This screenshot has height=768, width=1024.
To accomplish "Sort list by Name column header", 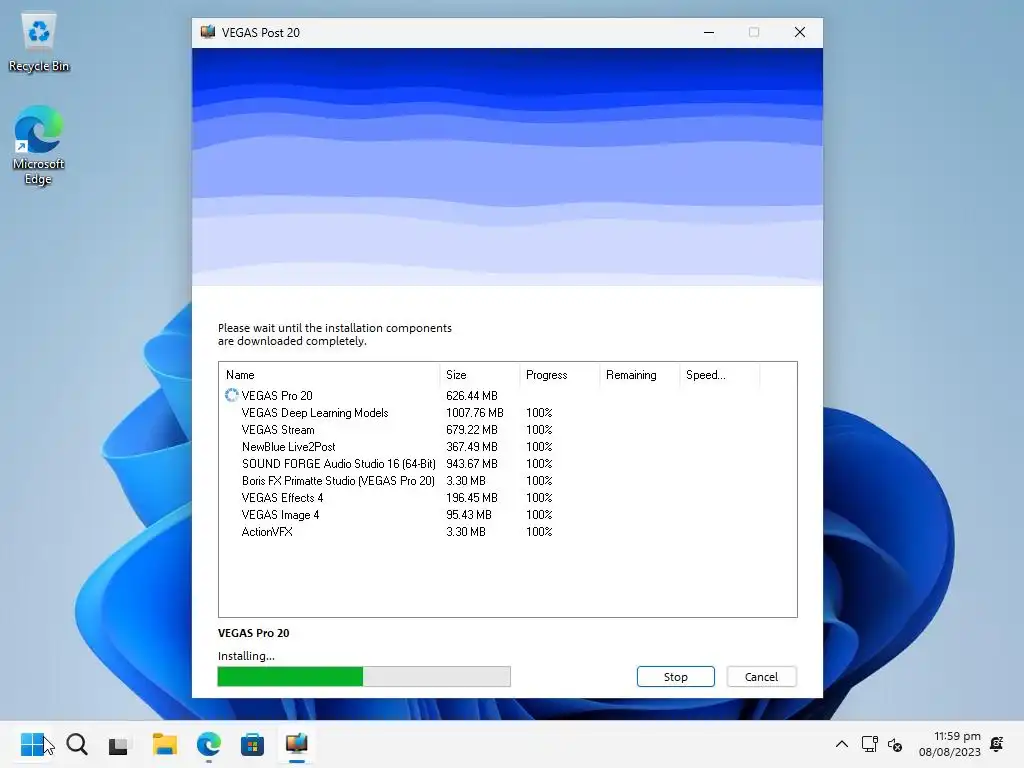I will pyautogui.click(x=330, y=375).
